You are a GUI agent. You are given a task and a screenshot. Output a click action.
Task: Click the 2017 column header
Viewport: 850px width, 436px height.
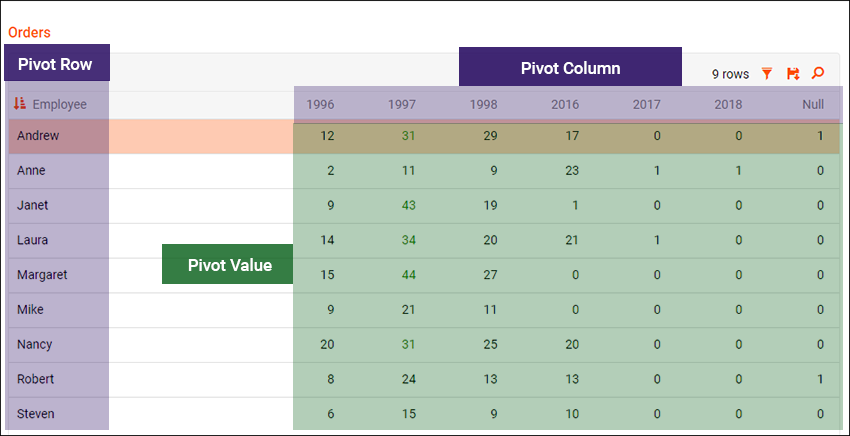[647, 104]
